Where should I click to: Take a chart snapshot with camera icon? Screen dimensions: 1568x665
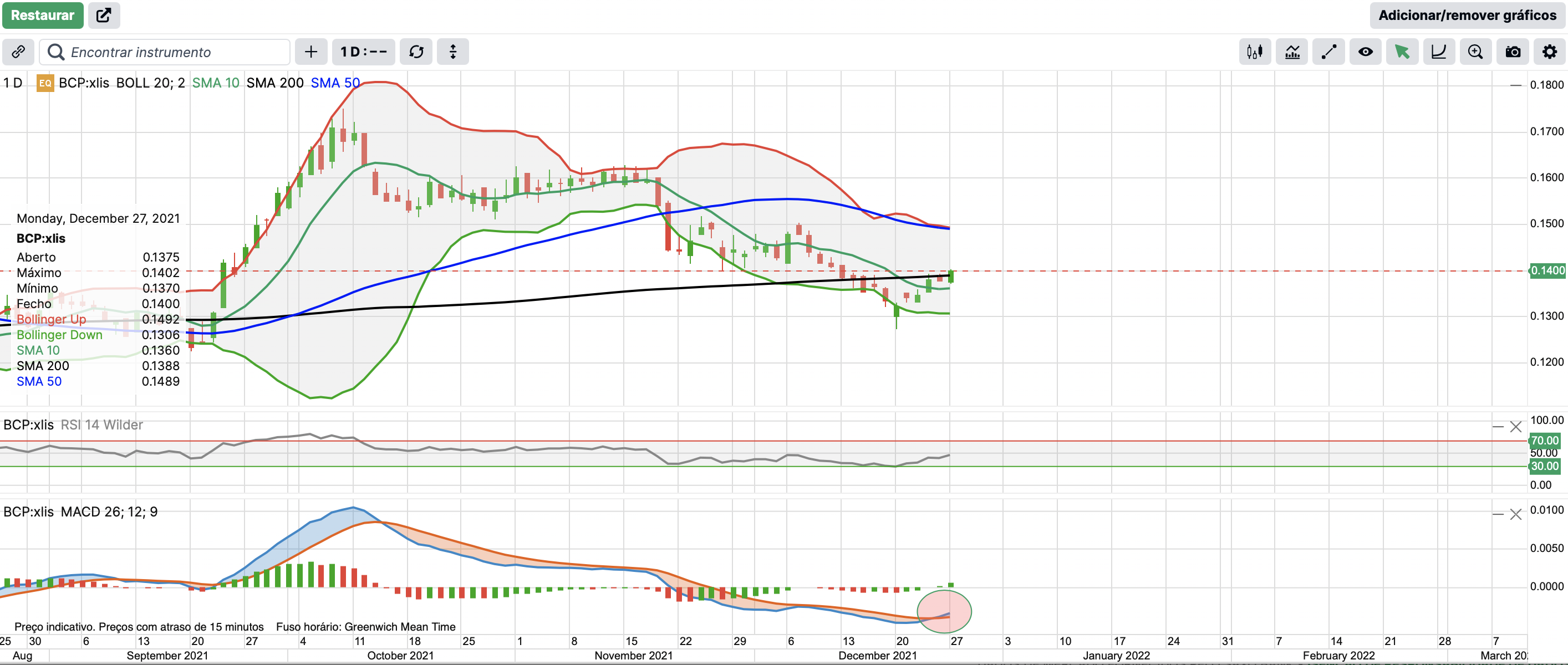click(1513, 52)
